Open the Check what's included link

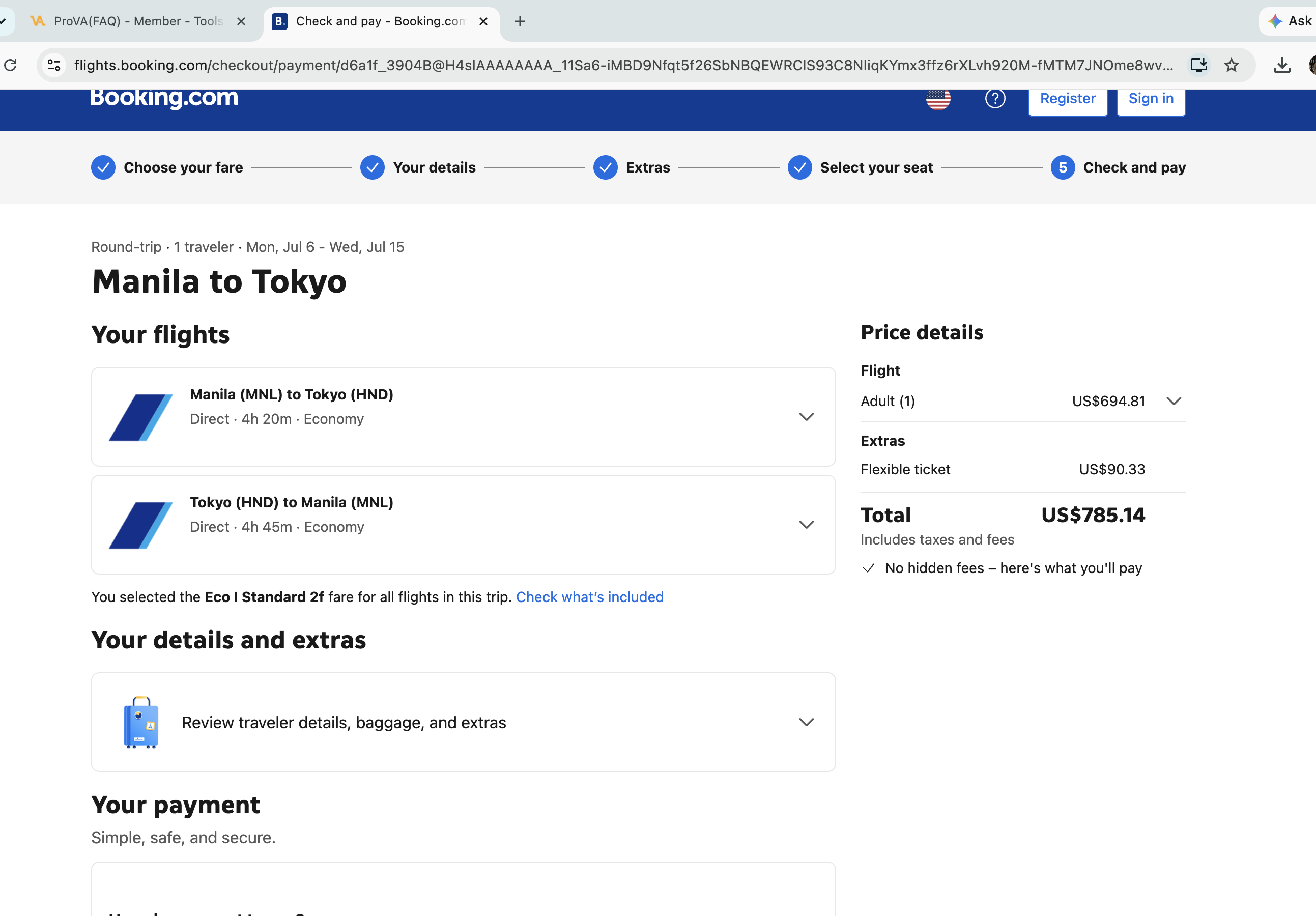[x=590, y=597]
